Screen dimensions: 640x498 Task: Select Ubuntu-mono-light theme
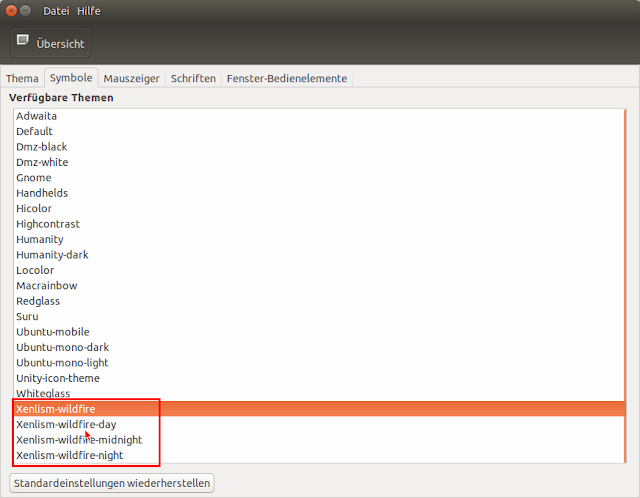pos(319,363)
